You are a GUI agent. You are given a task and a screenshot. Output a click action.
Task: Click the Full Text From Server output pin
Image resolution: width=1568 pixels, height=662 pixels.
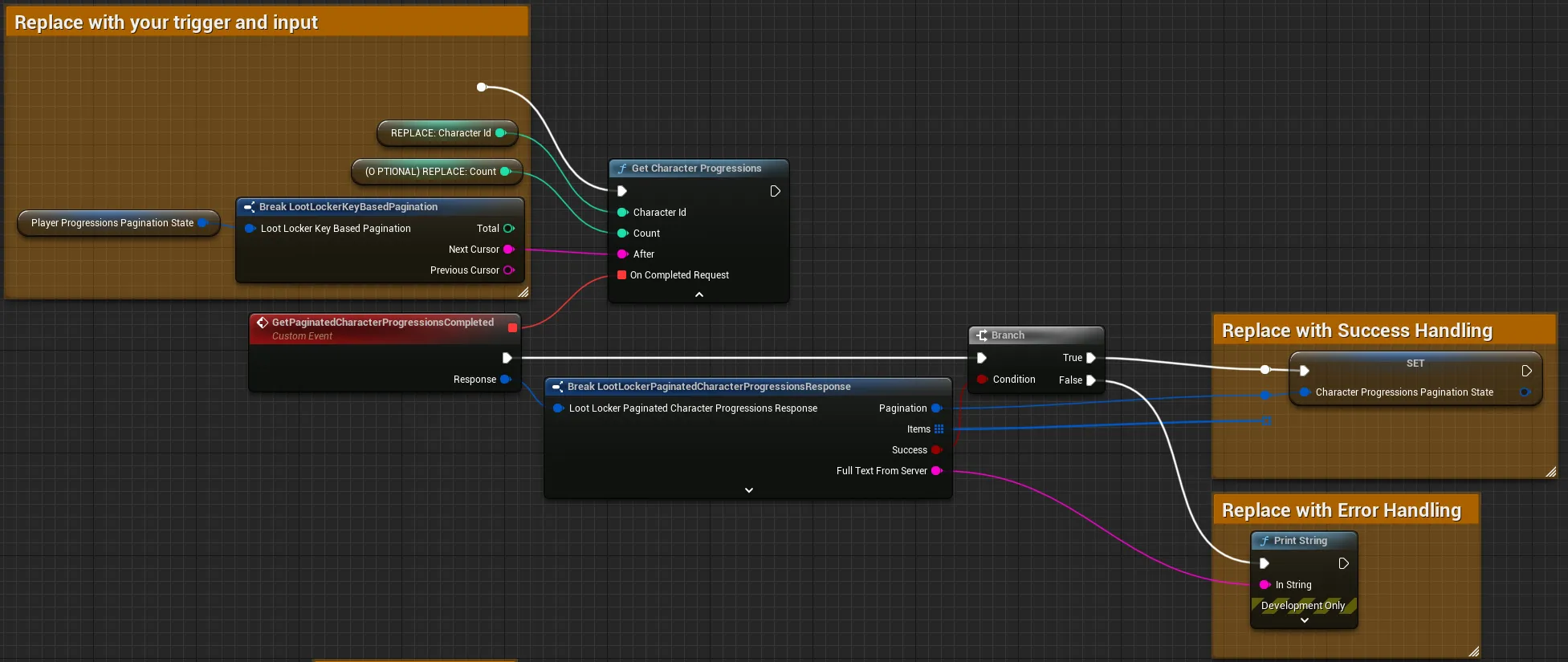coord(936,471)
